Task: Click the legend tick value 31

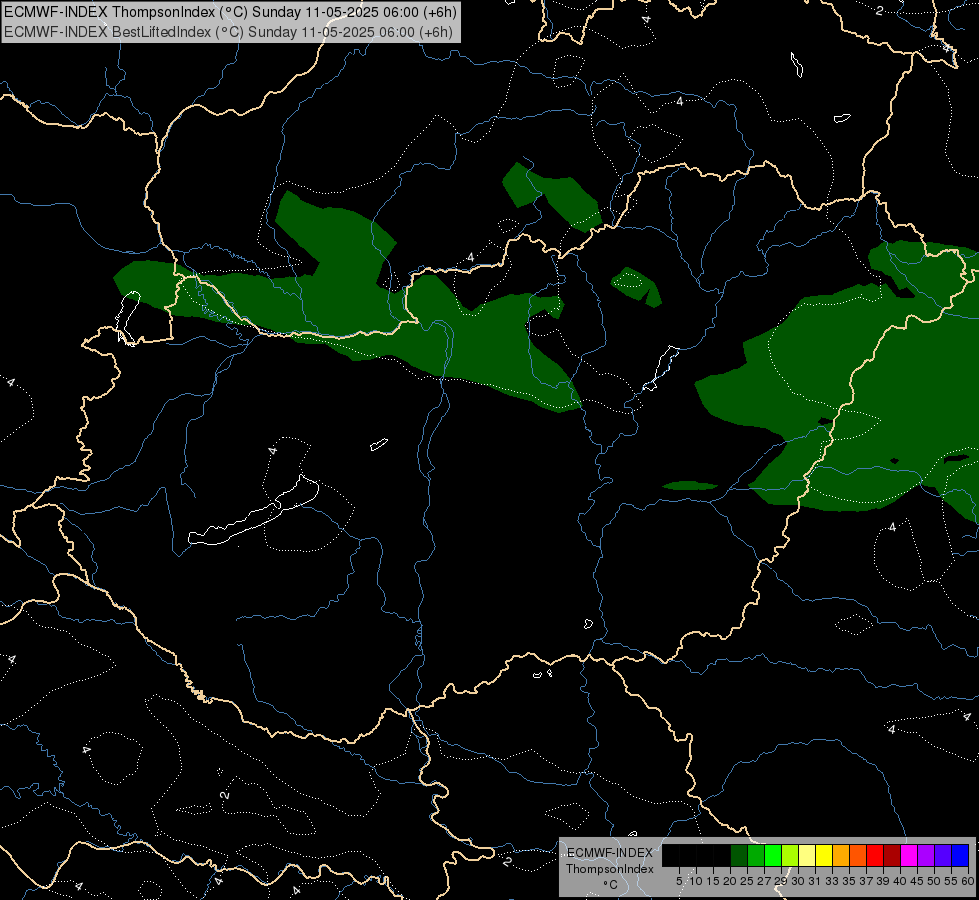Action: [x=815, y=881]
